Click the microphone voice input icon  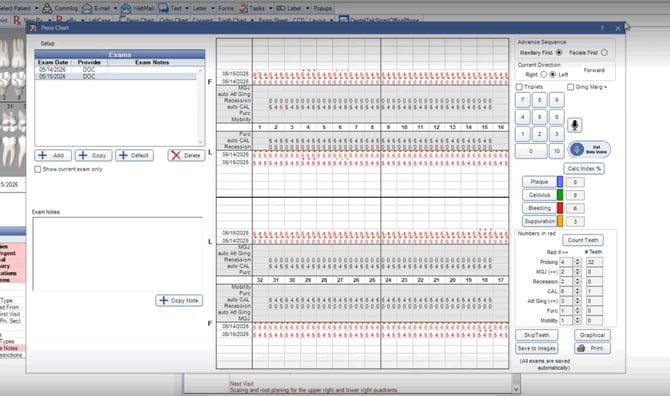575,125
